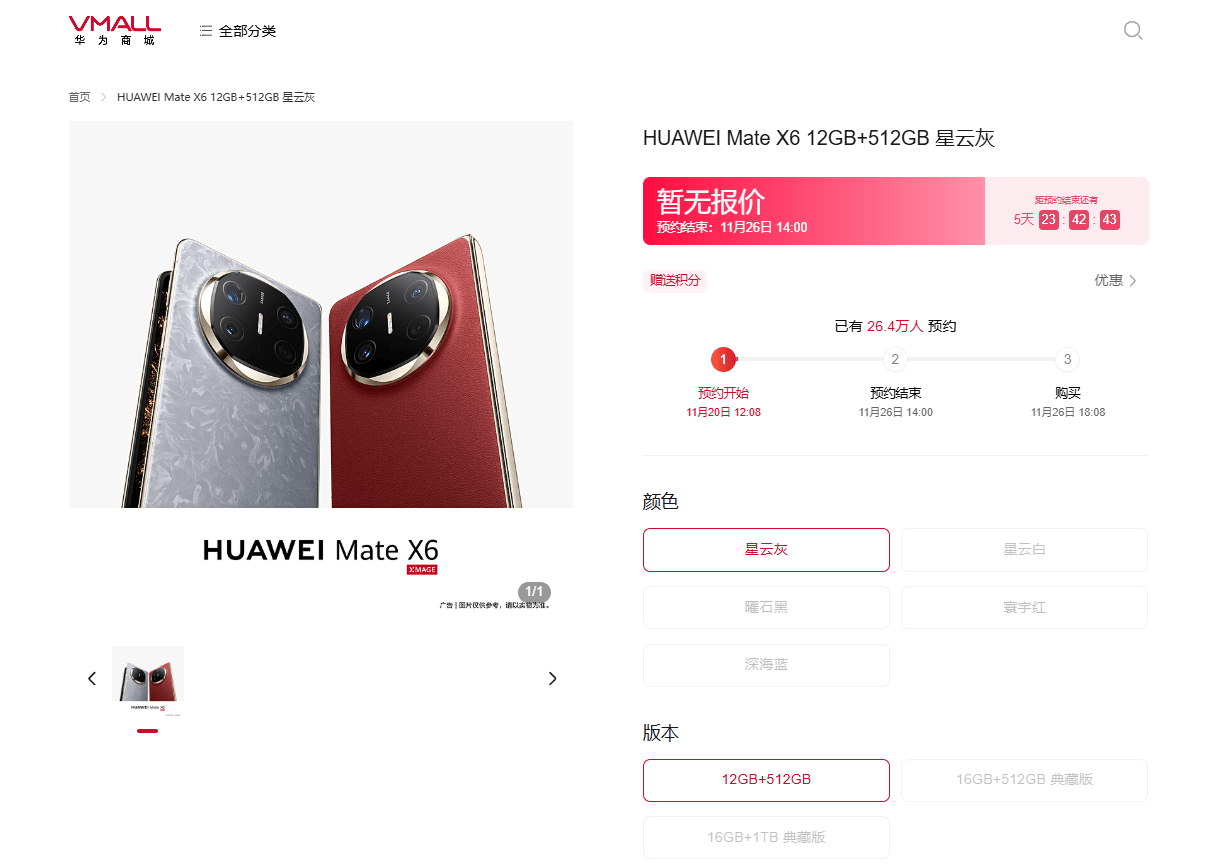Show next thumbnail with right arrow
Image resolution: width=1229 pixels, height=867 pixels.
(x=552, y=678)
